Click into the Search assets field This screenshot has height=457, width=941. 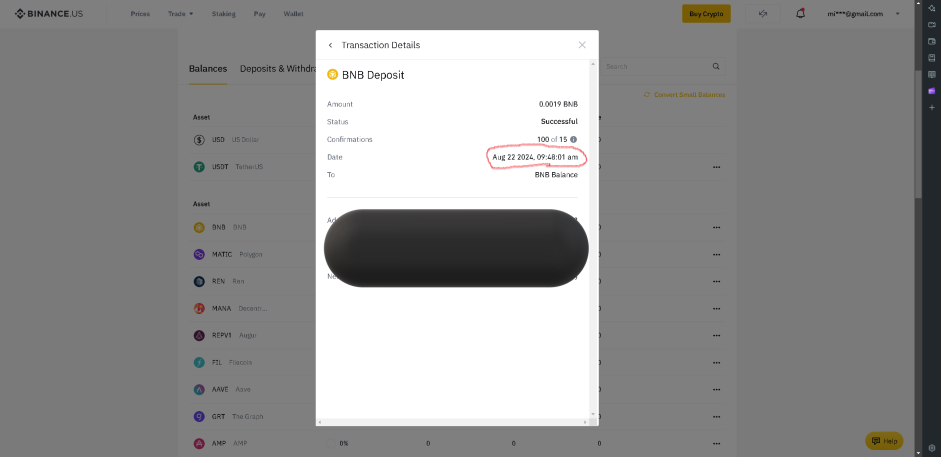[x=657, y=67]
